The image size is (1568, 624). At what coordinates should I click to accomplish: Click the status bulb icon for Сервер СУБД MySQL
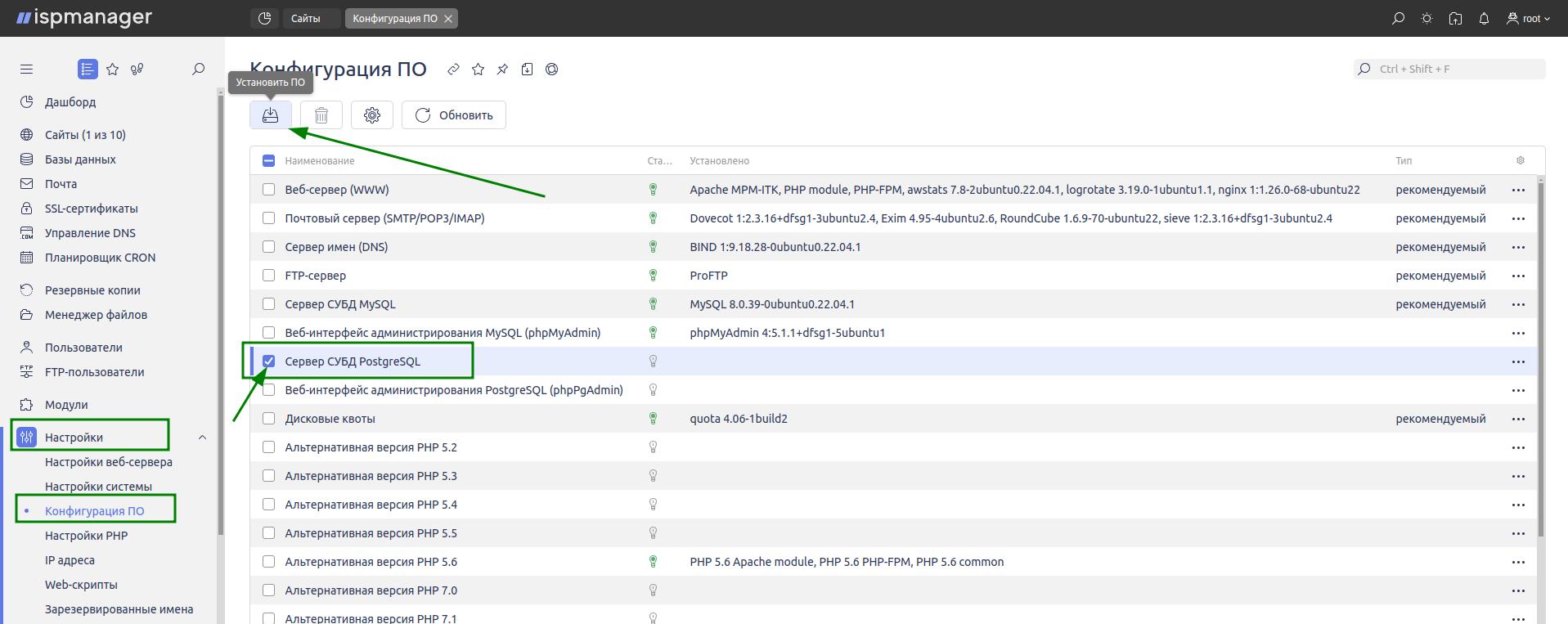pyautogui.click(x=653, y=303)
